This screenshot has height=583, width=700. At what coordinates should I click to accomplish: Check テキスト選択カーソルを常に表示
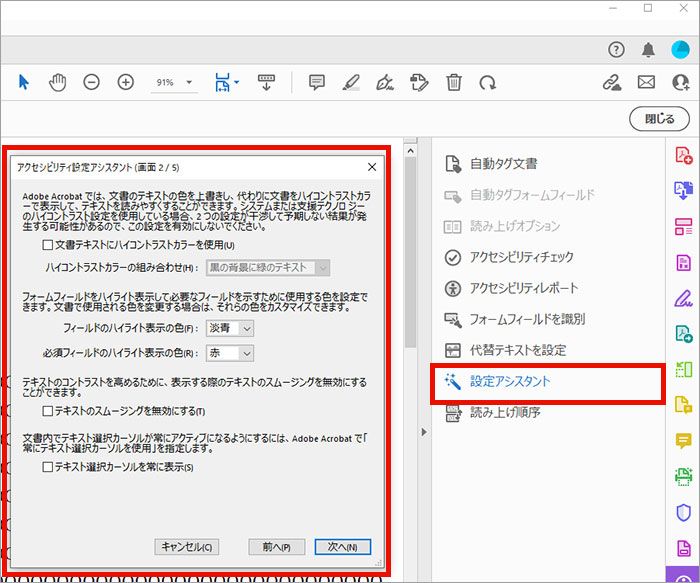click(47, 467)
